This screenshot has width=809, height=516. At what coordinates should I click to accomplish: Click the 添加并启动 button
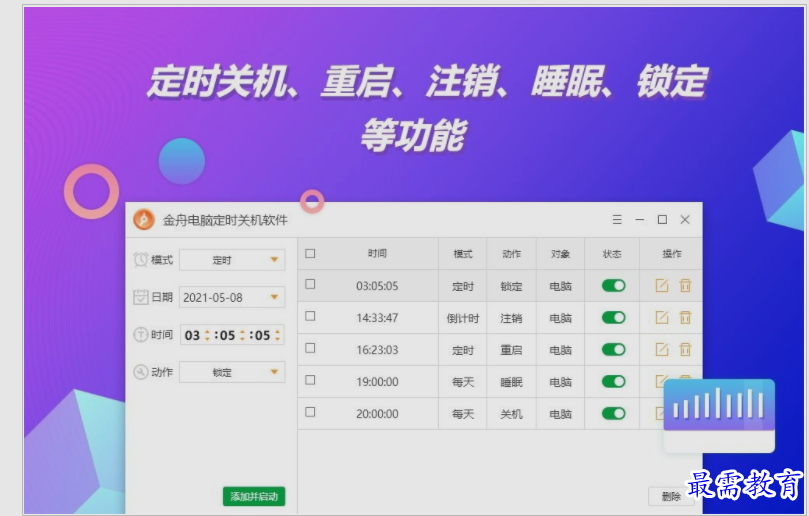pyautogui.click(x=254, y=496)
